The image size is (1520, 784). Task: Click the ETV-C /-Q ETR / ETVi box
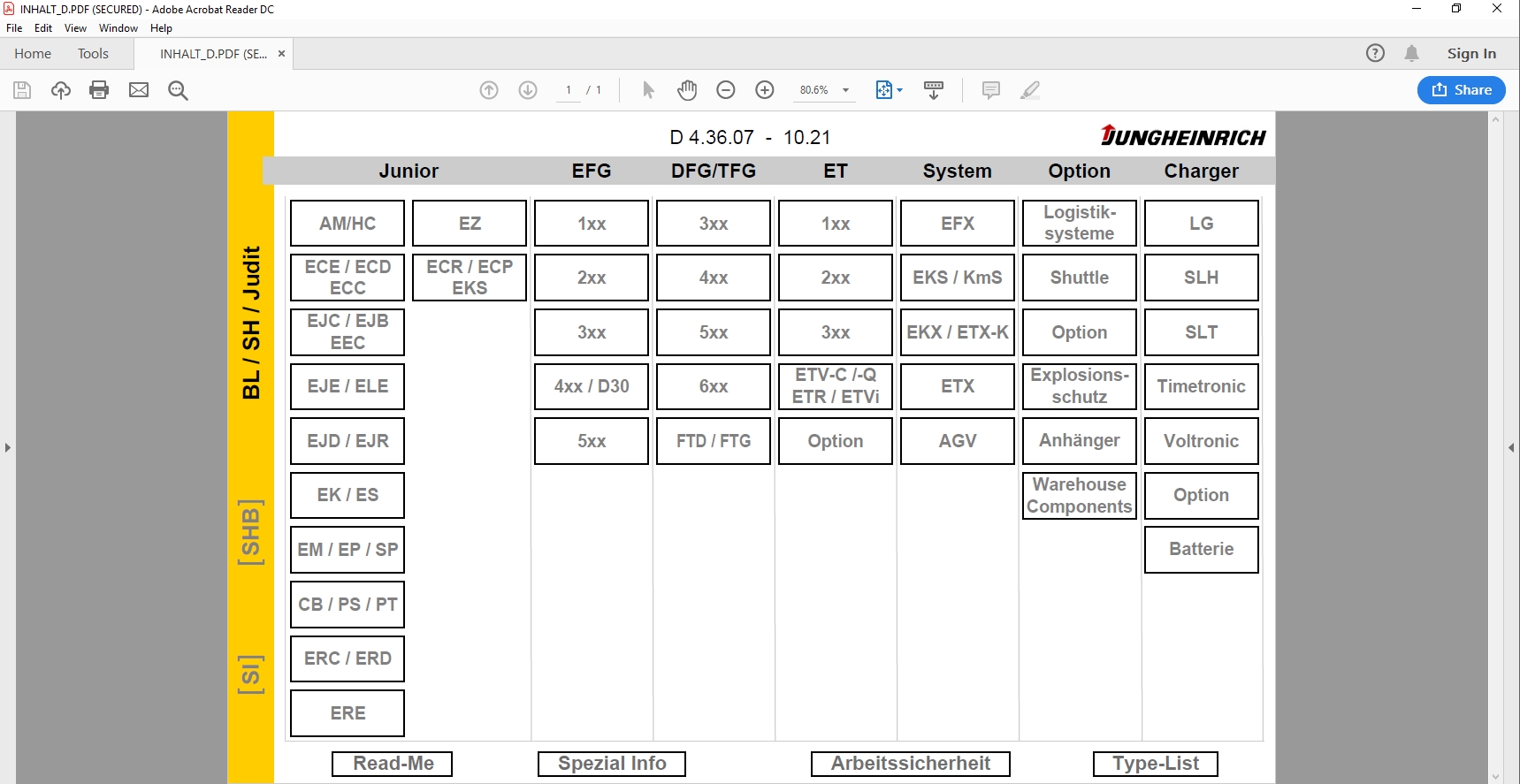tap(836, 386)
